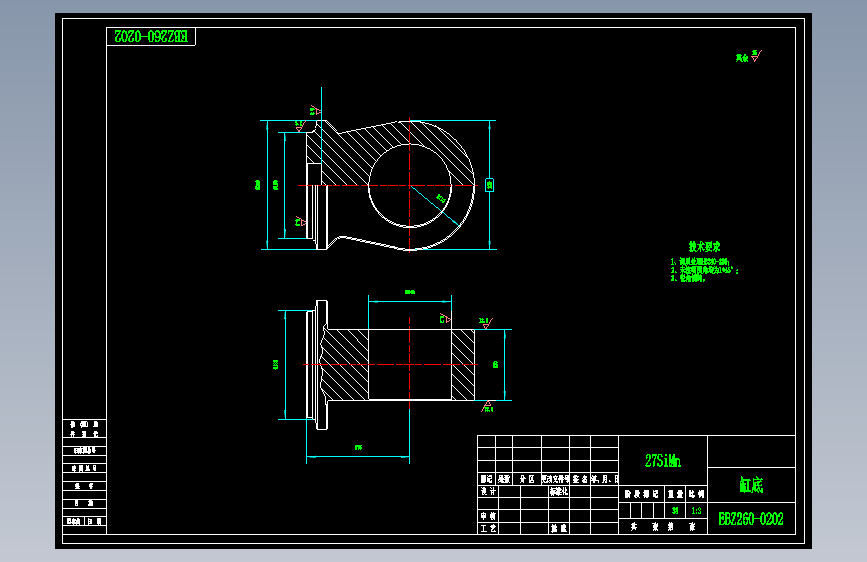Select the horizontal dimension above the bottom view
The height and width of the screenshot is (562, 867).
tap(410, 292)
